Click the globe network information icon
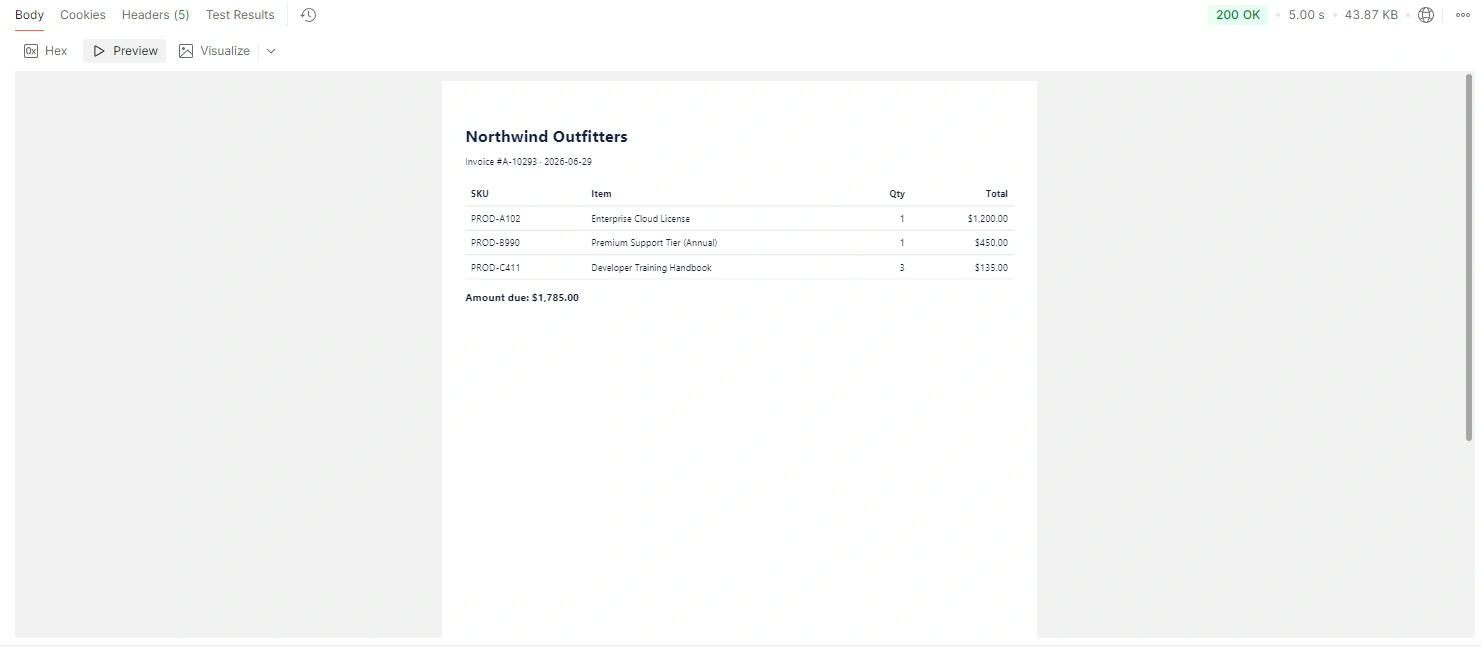Screen dimensions: 1481x647 click(x=1426, y=15)
